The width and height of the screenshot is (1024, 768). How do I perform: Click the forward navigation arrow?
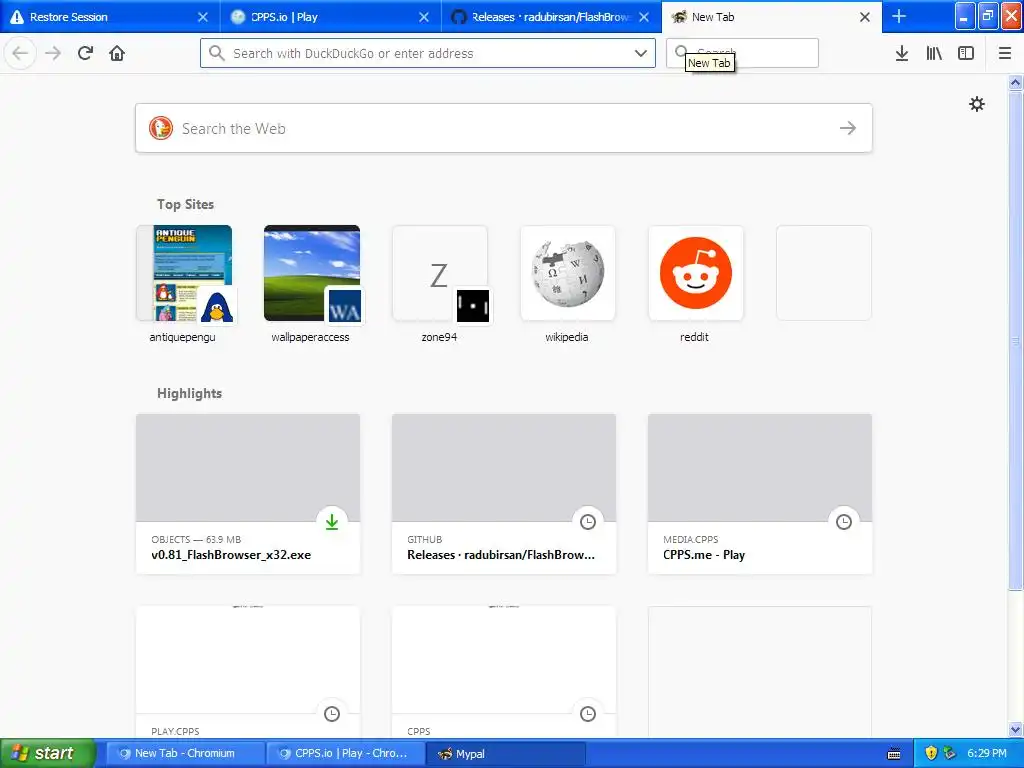(53, 53)
